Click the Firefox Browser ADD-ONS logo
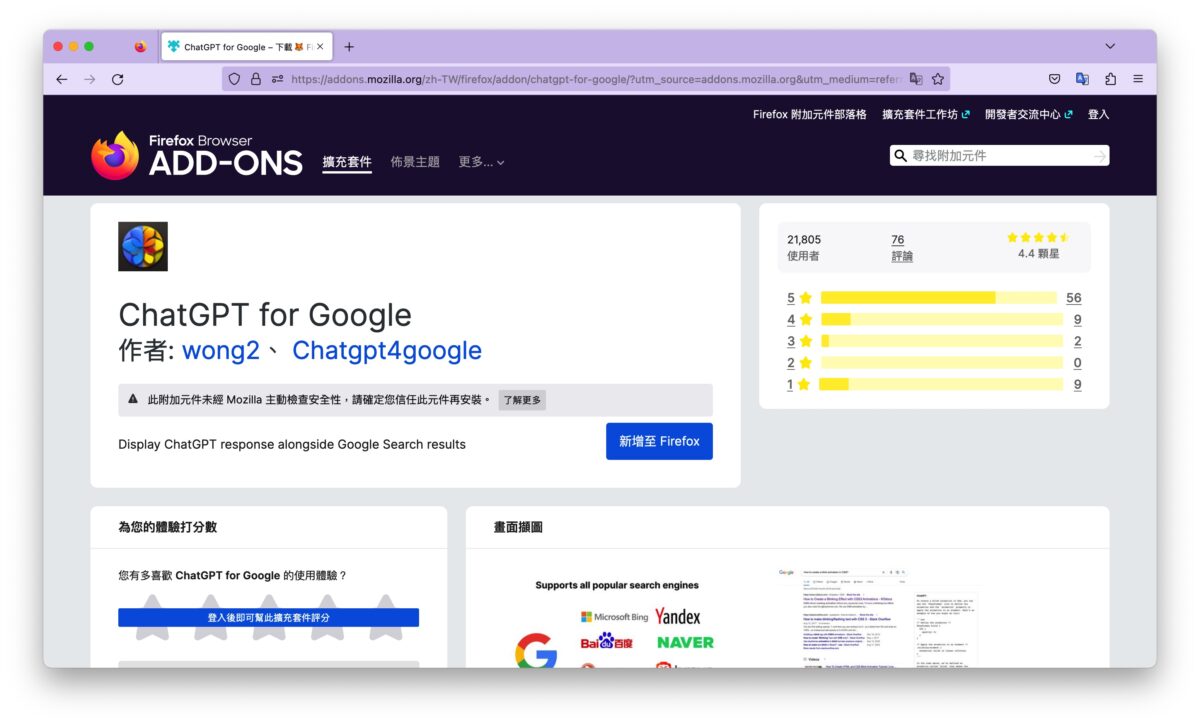Viewport: 1200px width, 725px height. pos(197,156)
